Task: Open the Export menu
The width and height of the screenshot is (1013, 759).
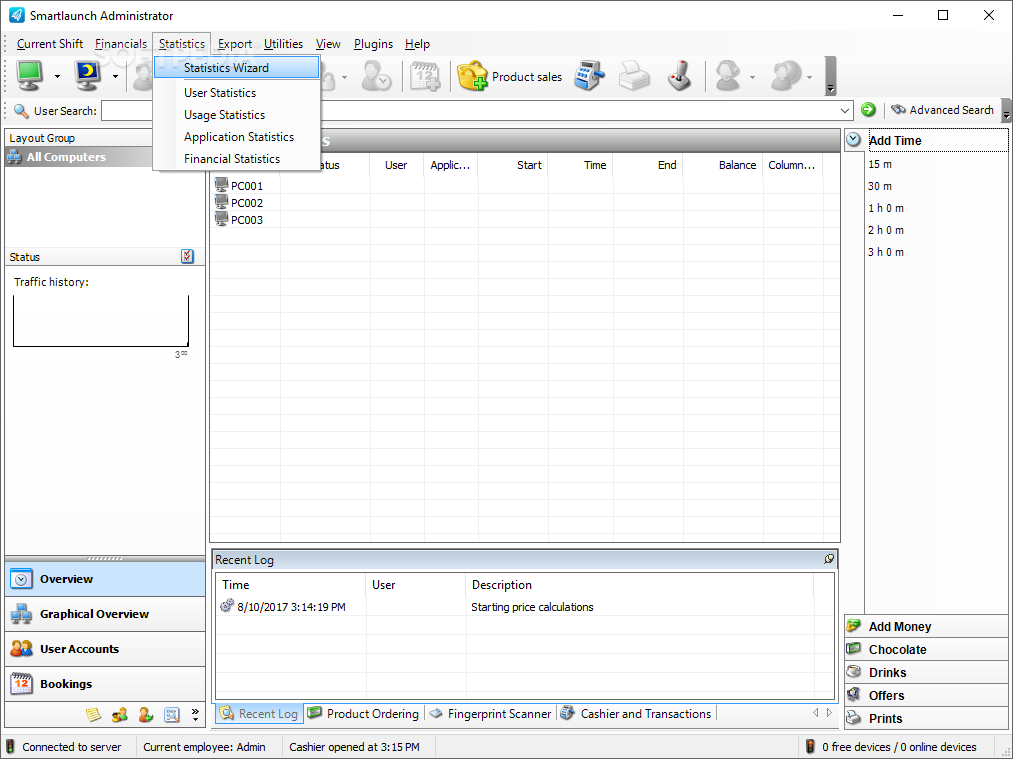Action: click(235, 44)
